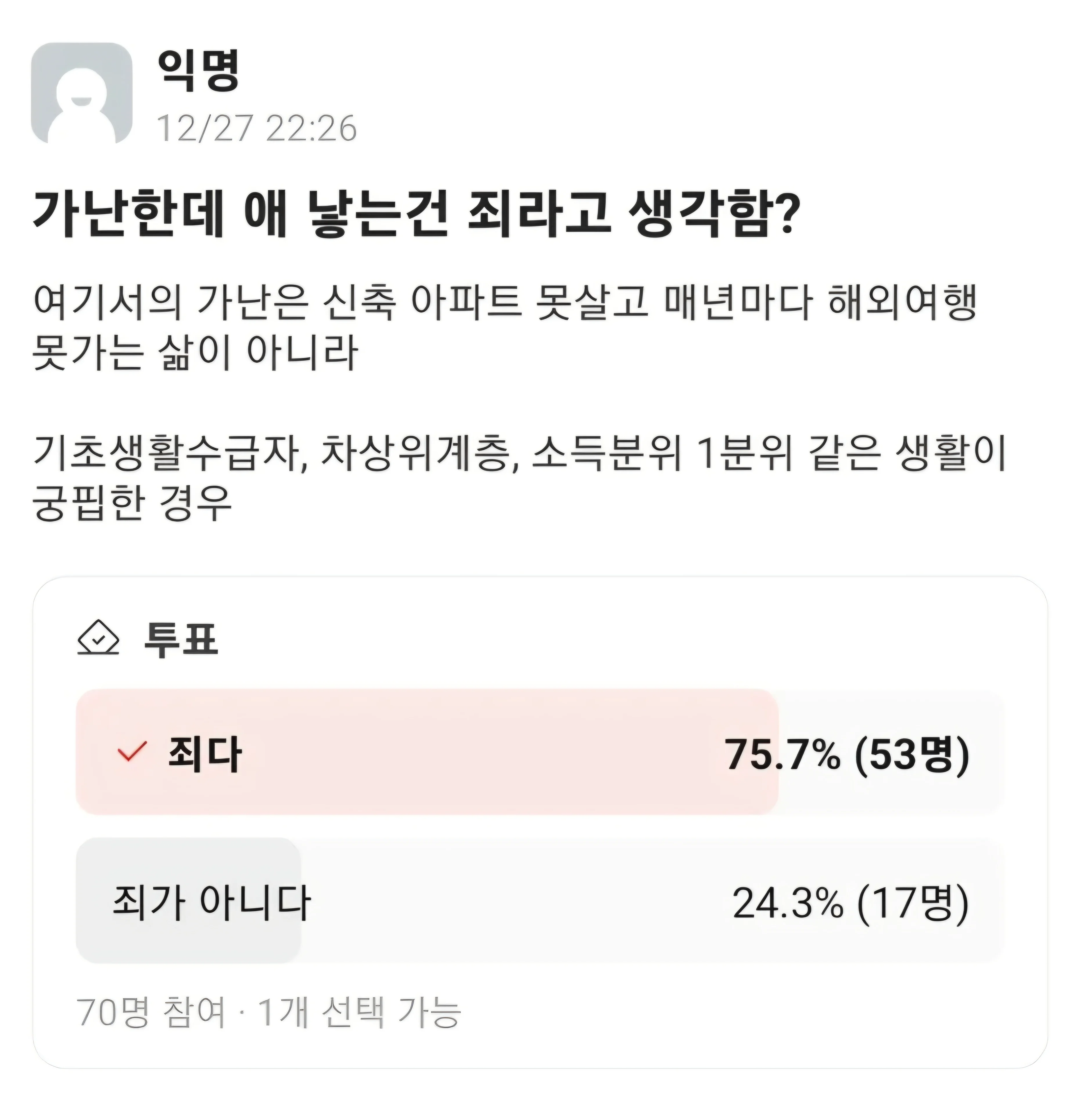Click the 죄가 아니다 option label text
This screenshot has height=1120, width=1077.
coord(211,902)
